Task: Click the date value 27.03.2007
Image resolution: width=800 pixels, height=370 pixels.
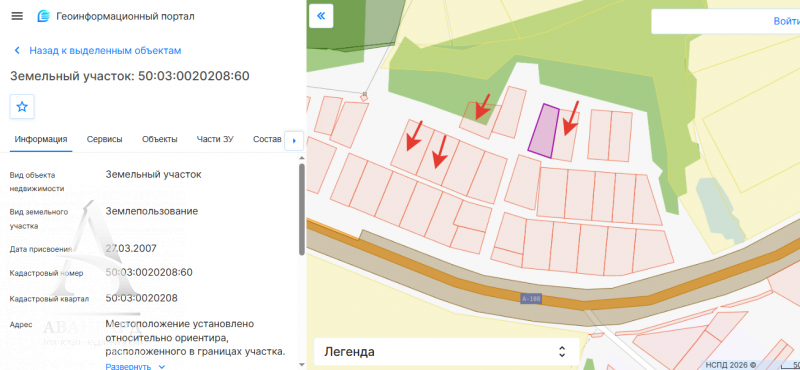Action: click(x=131, y=249)
